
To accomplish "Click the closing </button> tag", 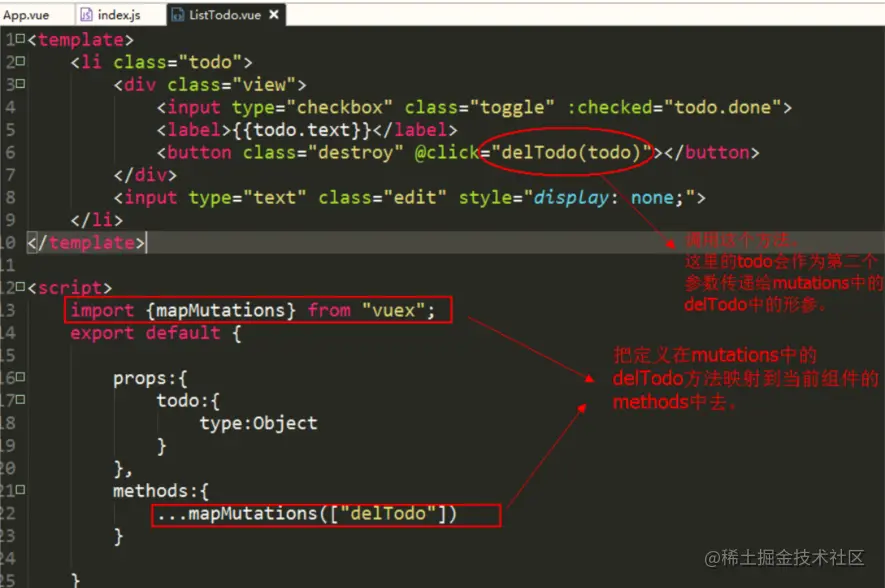I will click(x=711, y=152).
